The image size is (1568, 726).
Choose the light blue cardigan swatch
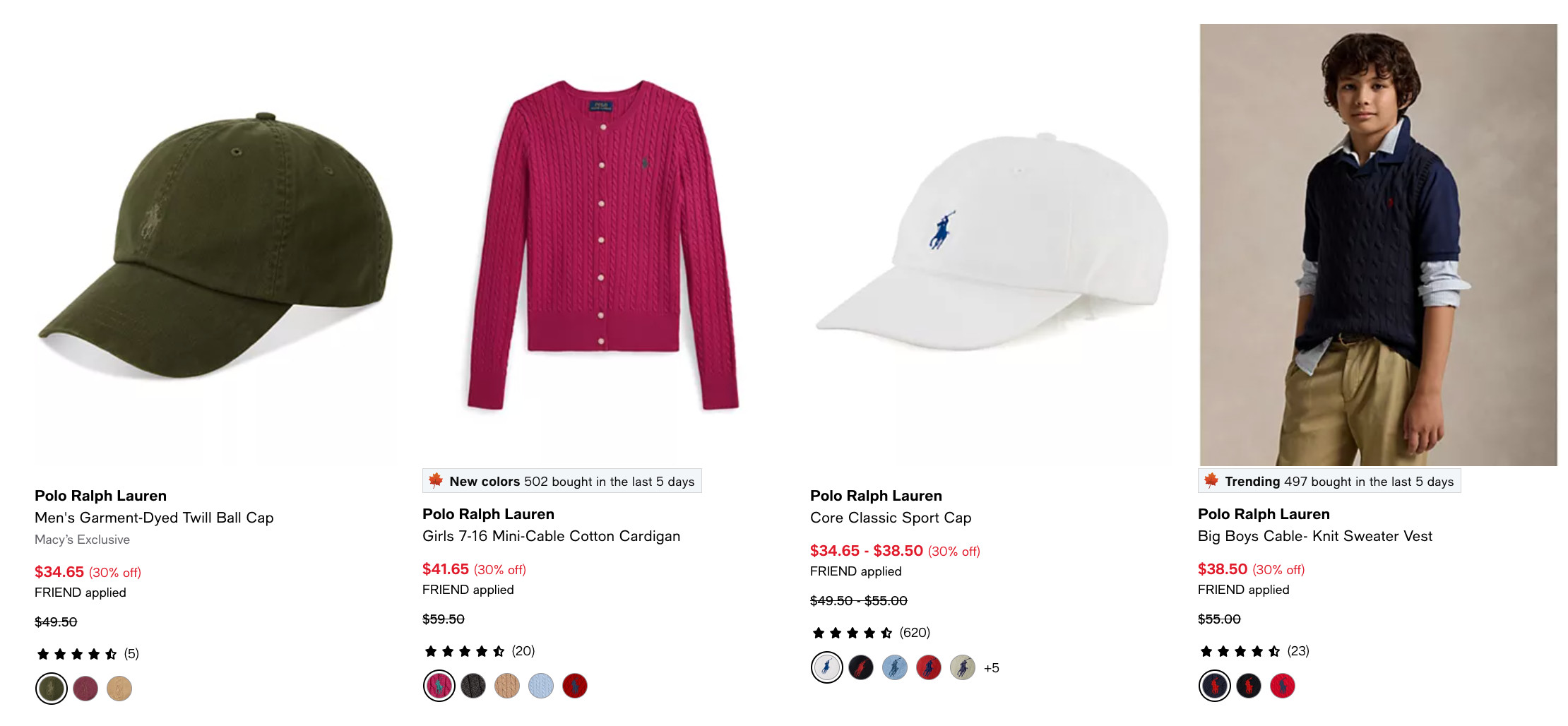(541, 685)
